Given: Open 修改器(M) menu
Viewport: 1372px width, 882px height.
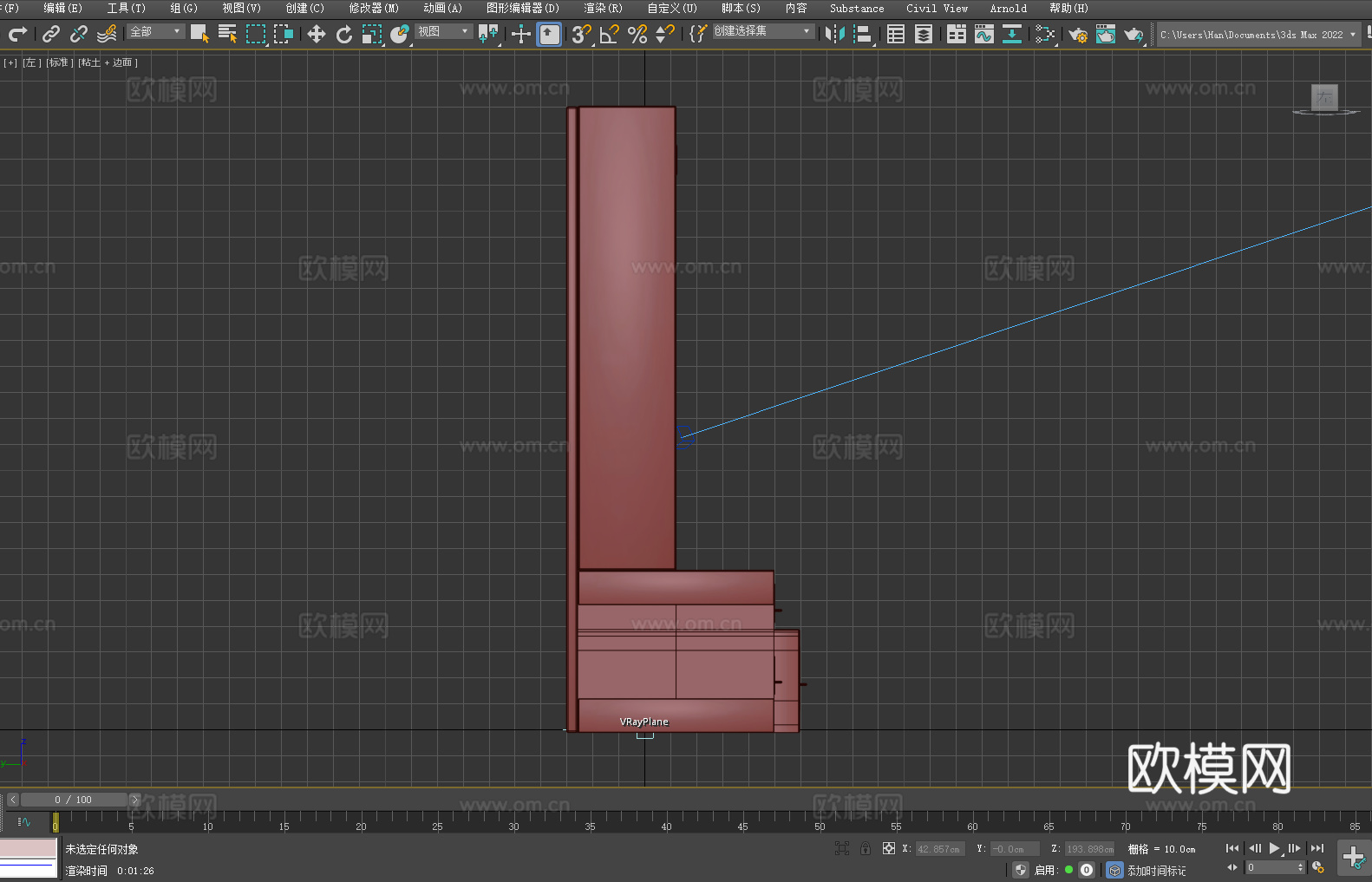Looking at the screenshot, I should tap(374, 8).
